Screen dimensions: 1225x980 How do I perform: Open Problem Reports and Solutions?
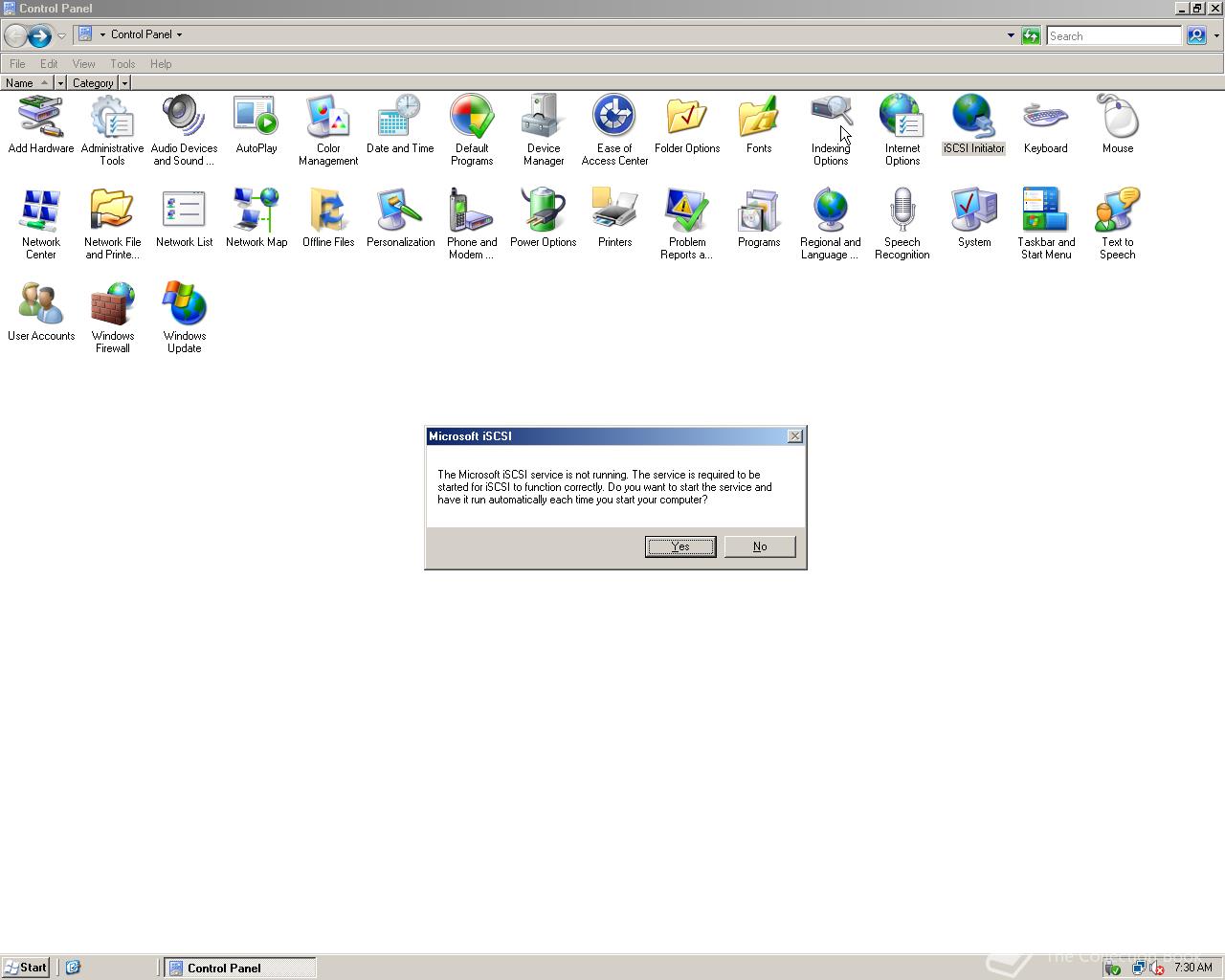687,224
